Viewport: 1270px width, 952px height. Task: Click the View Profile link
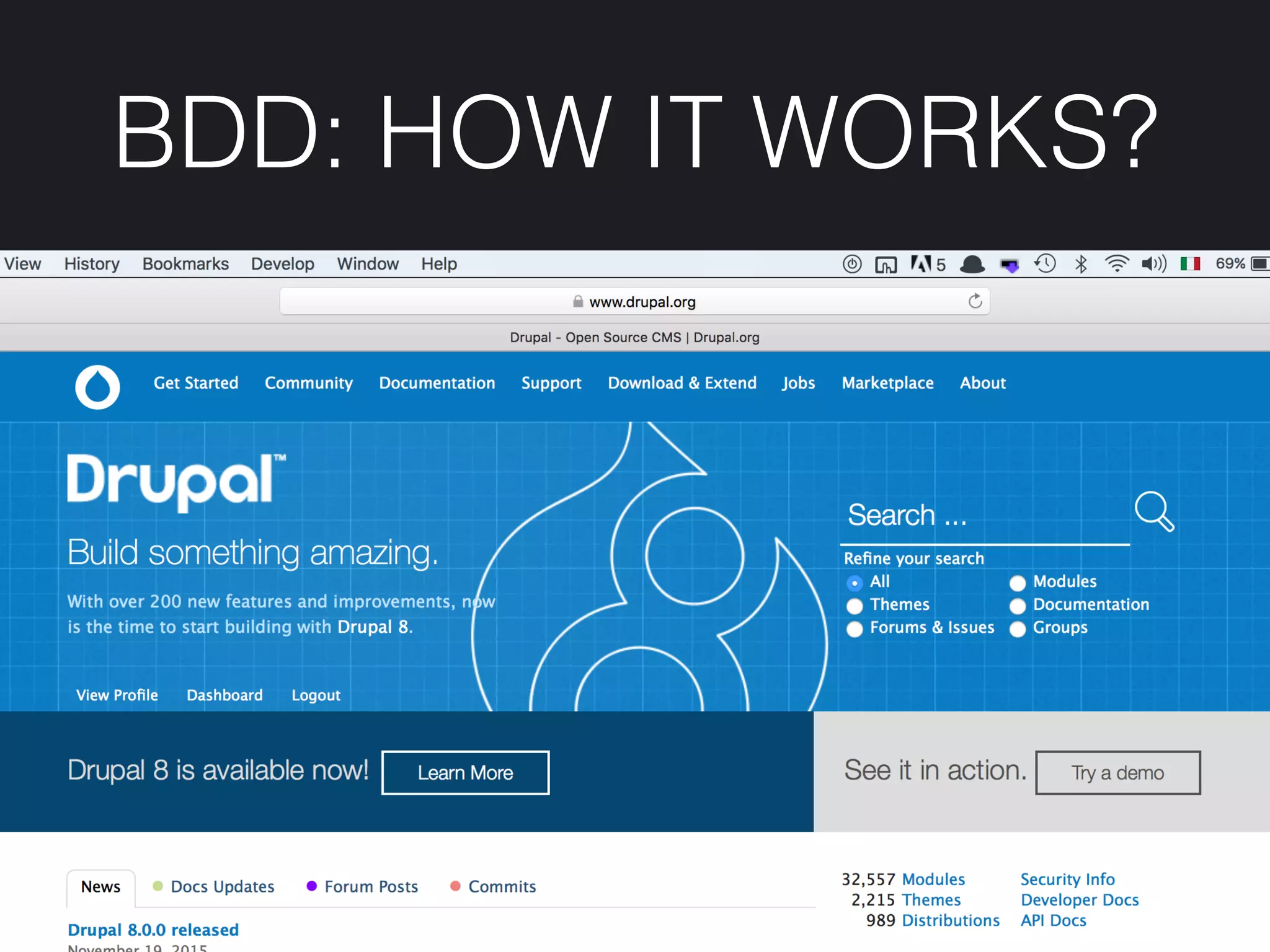click(117, 695)
